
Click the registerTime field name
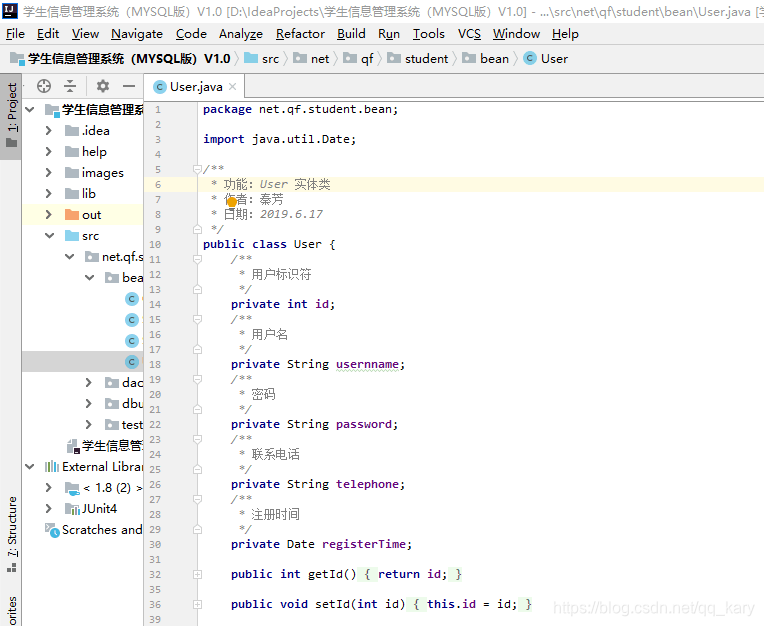363,544
